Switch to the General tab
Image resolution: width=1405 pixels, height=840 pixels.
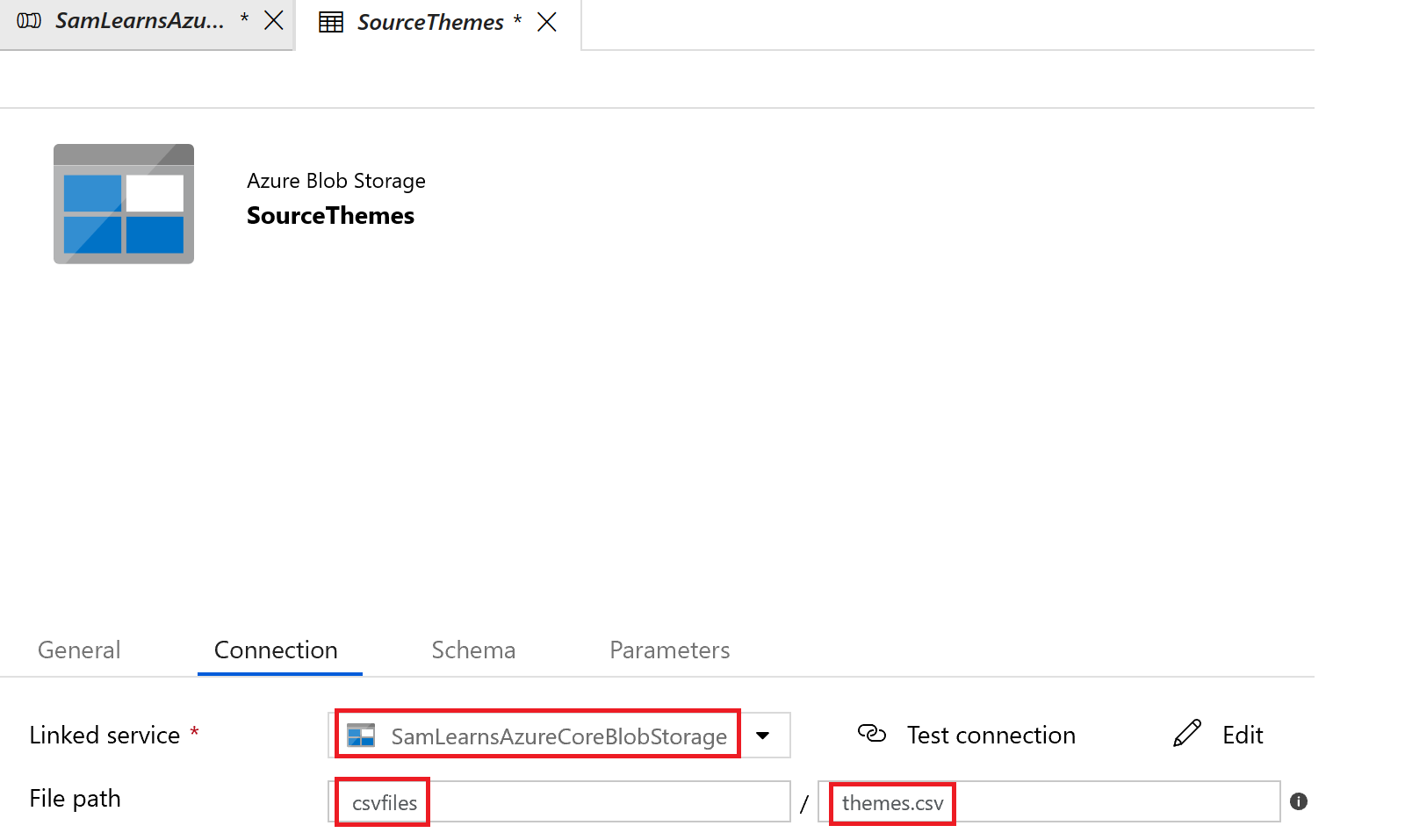pyautogui.click(x=79, y=650)
